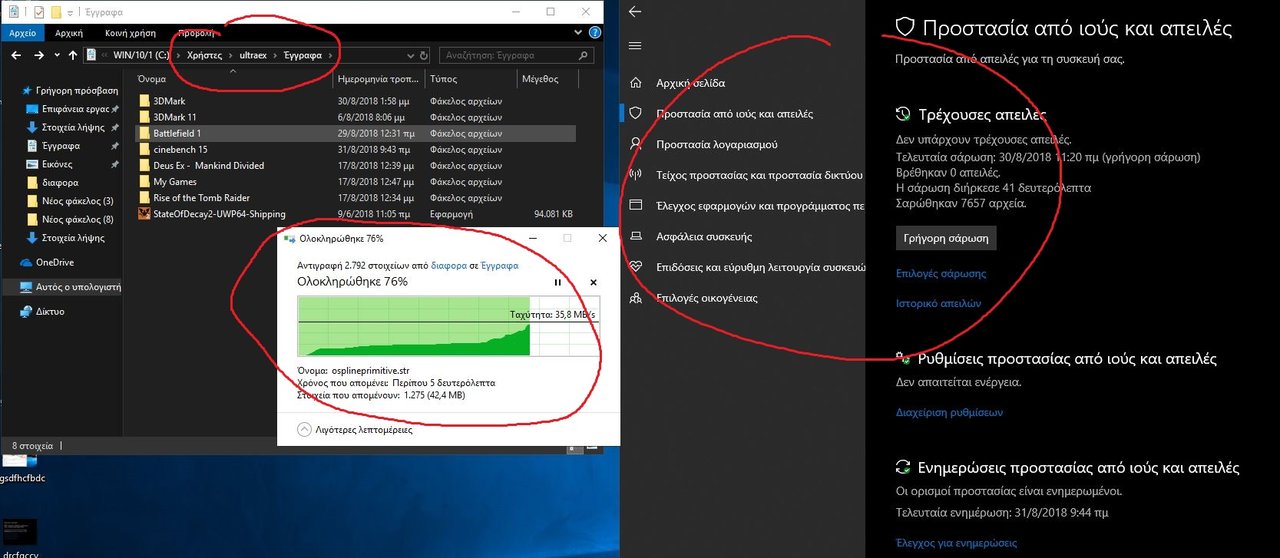Sort by Ημερομηνία τροποποίησης column header
Image resolution: width=1280 pixels, height=558 pixels.
coord(379,79)
